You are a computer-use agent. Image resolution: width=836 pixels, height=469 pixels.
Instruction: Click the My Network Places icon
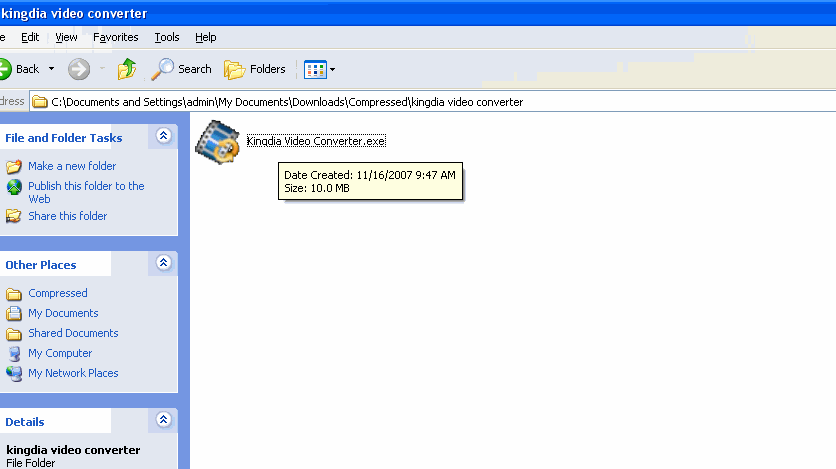14,373
